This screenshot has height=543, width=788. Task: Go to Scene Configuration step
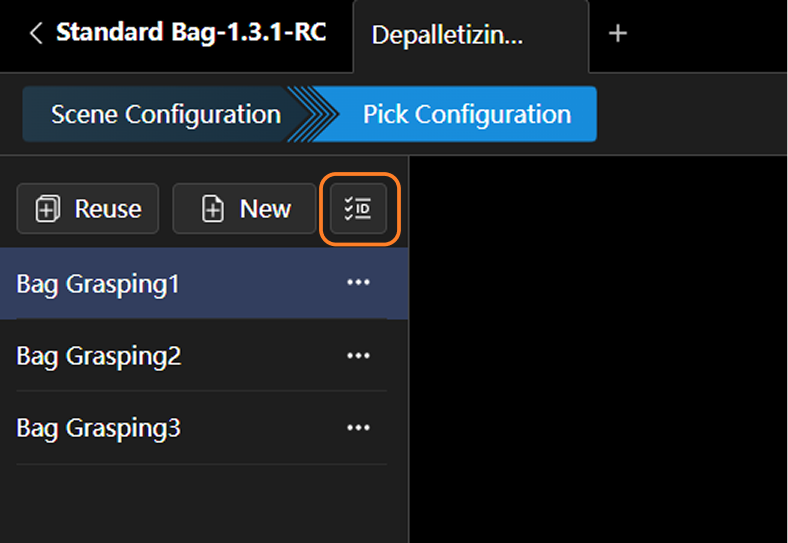pos(165,114)
